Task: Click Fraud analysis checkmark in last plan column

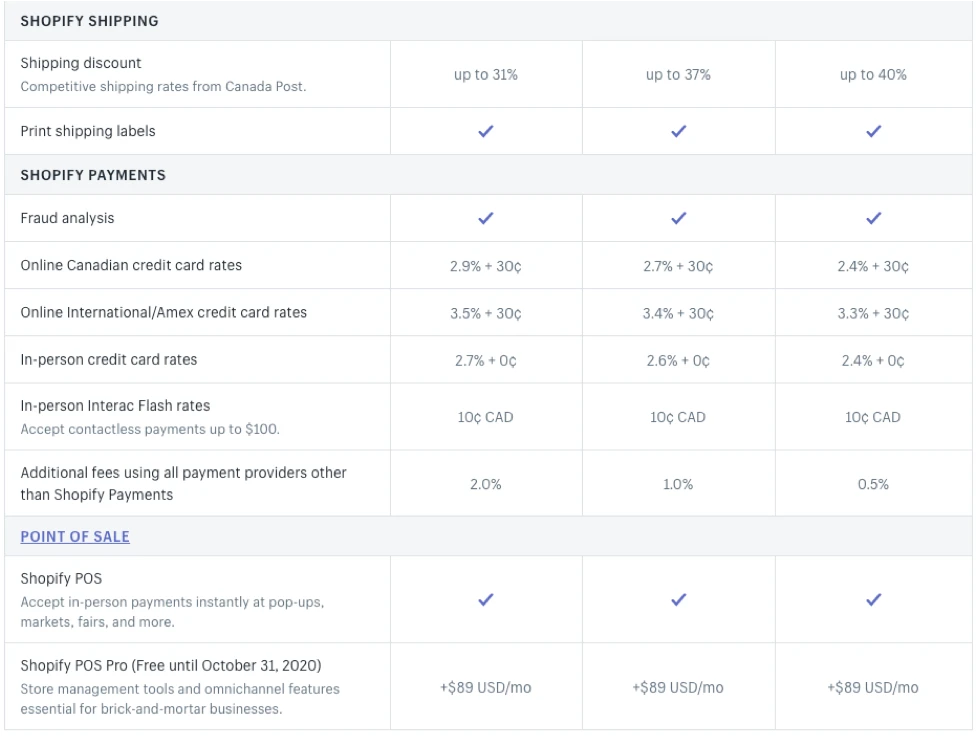Action: click(874, 218)
